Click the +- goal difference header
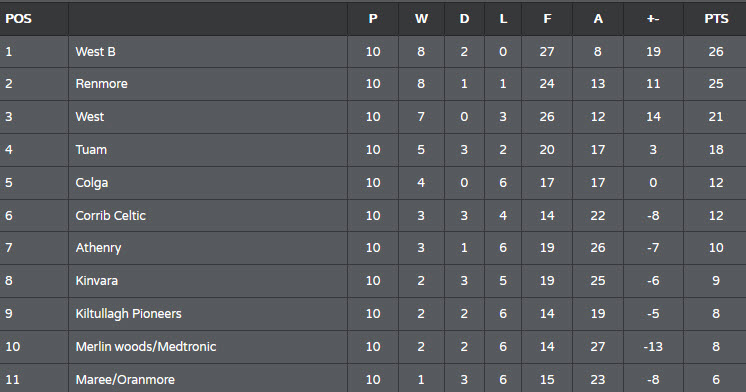Screen dimensions: 746x392 coord(653,19)
